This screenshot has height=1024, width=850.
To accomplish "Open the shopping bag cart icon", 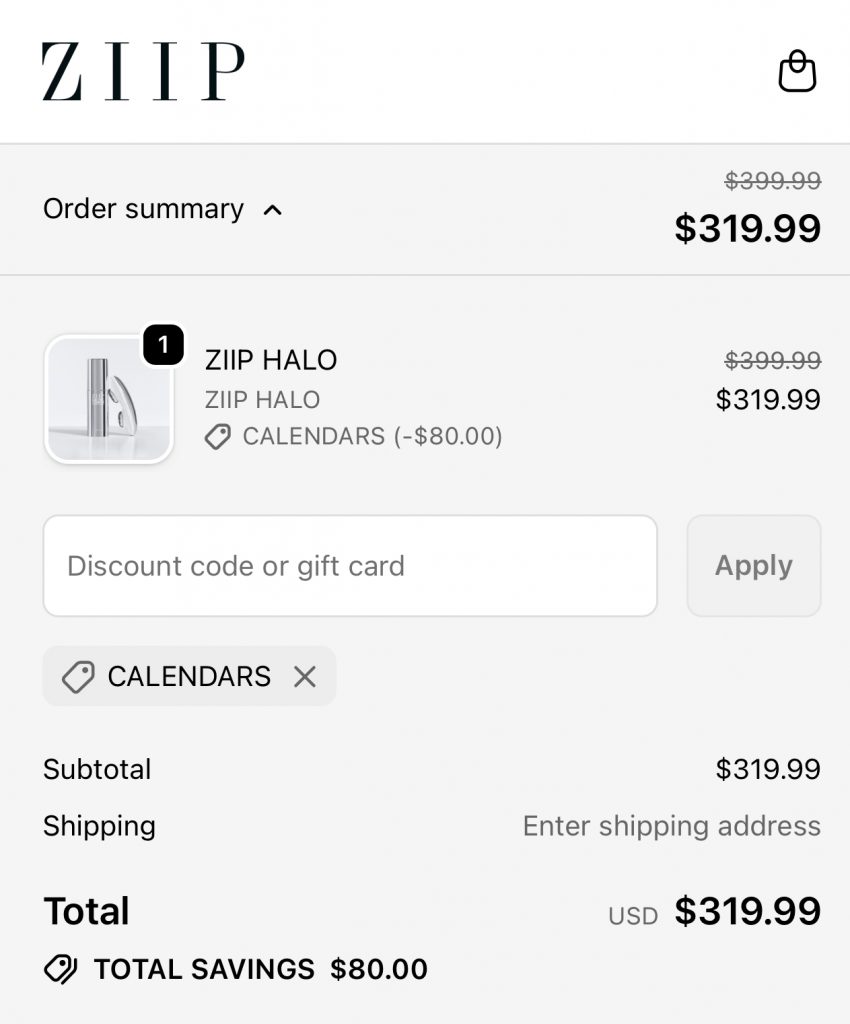I will coord(797,72).
